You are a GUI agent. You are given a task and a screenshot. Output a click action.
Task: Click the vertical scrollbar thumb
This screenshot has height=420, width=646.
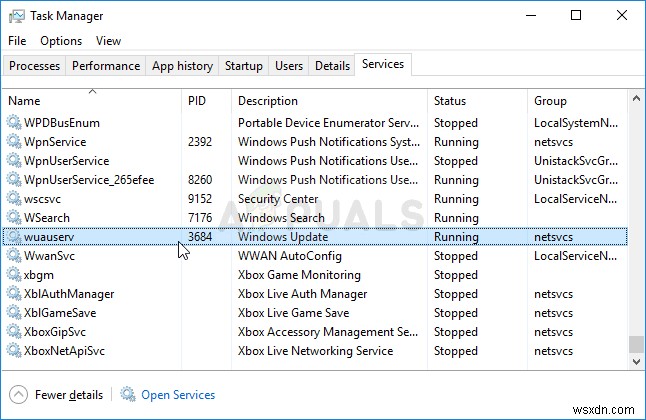coord(636,343)
